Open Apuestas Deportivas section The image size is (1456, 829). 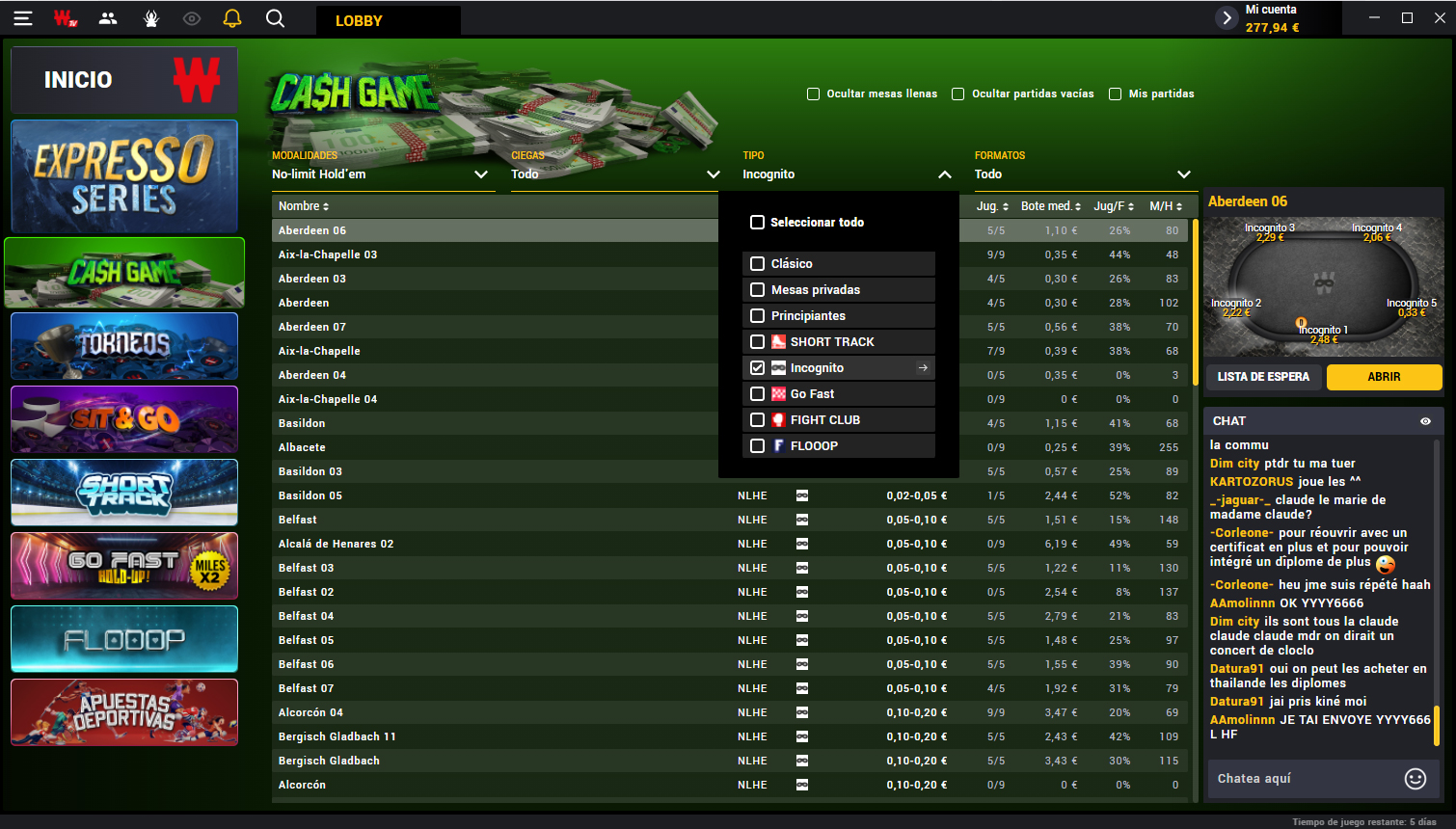tap(124, 712)
